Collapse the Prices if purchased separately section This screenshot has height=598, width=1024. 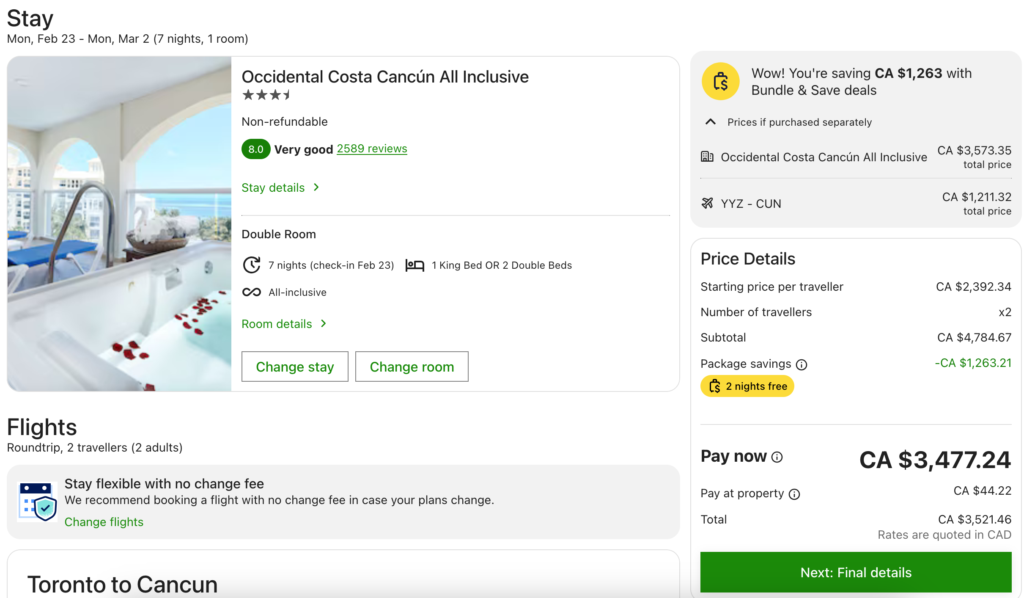point(709,121)
